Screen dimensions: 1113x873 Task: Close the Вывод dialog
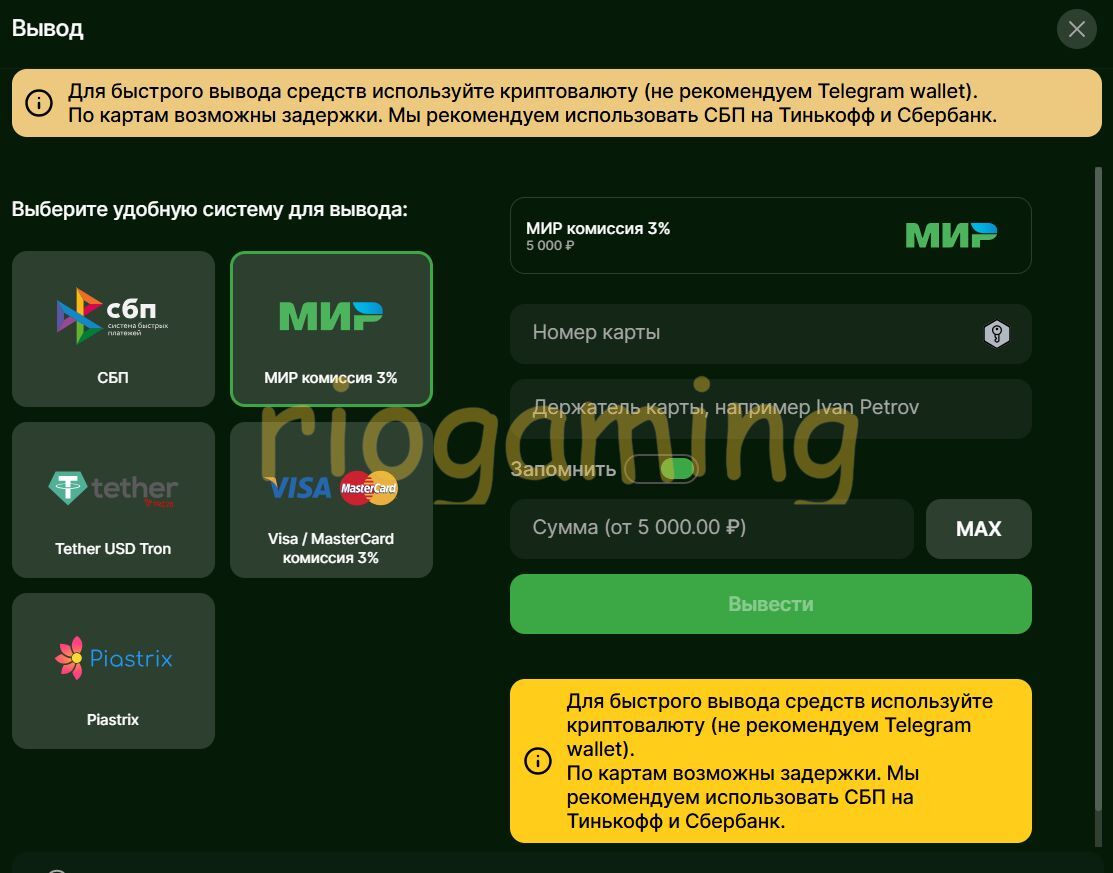click(x=1077, y=29)
